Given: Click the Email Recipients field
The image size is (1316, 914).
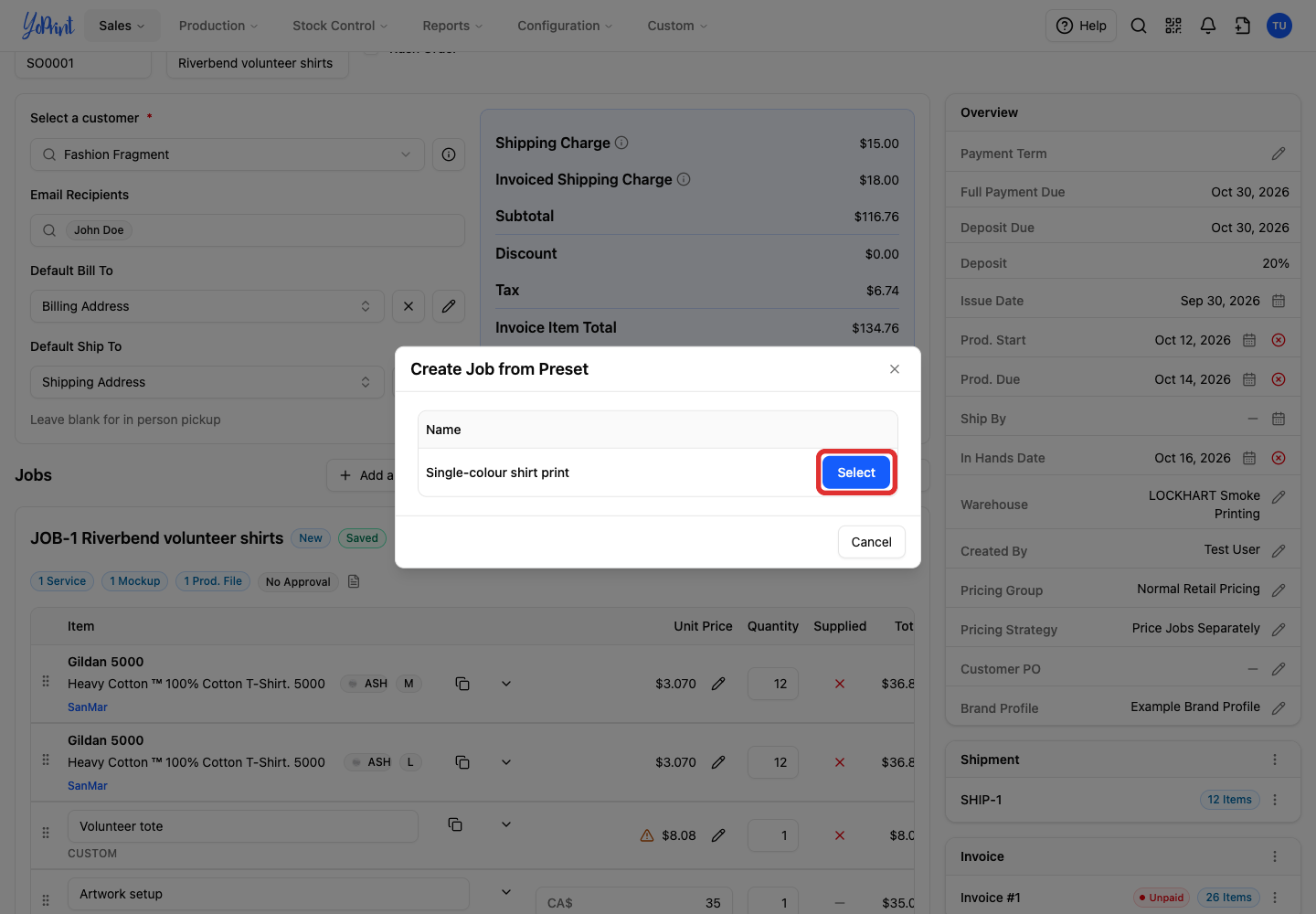Looking at the screenshot, I should (x=248, y=230).
